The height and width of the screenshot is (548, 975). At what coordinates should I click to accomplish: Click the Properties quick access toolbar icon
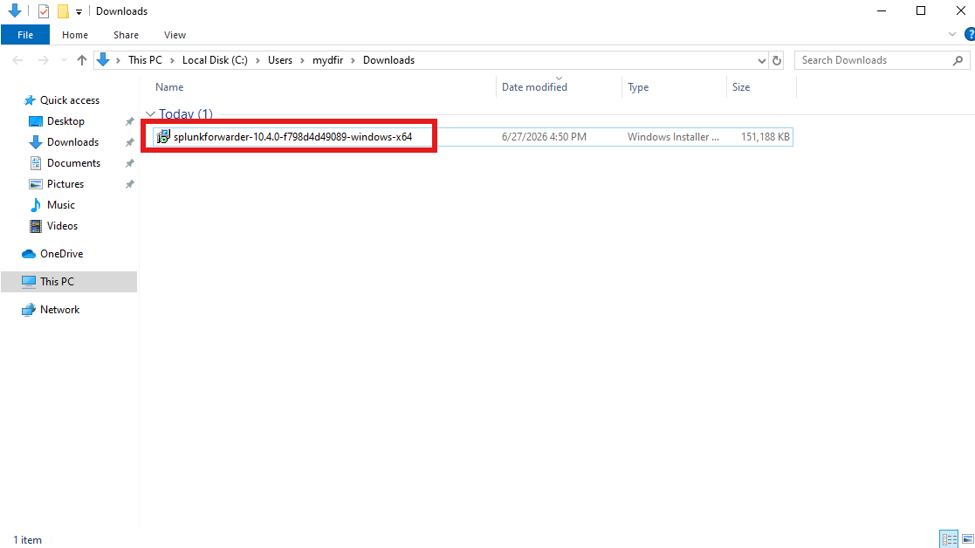[x=44, y=11]
